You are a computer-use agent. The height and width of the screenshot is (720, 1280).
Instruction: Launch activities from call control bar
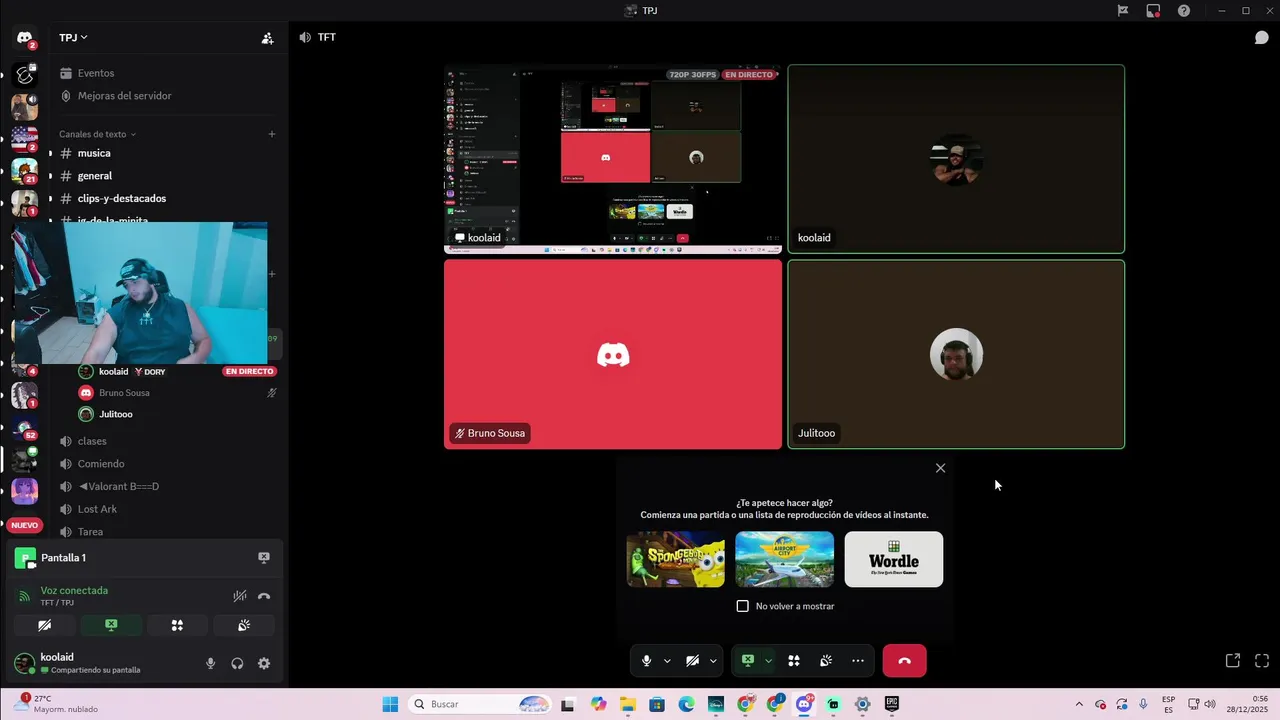(794, 661)
